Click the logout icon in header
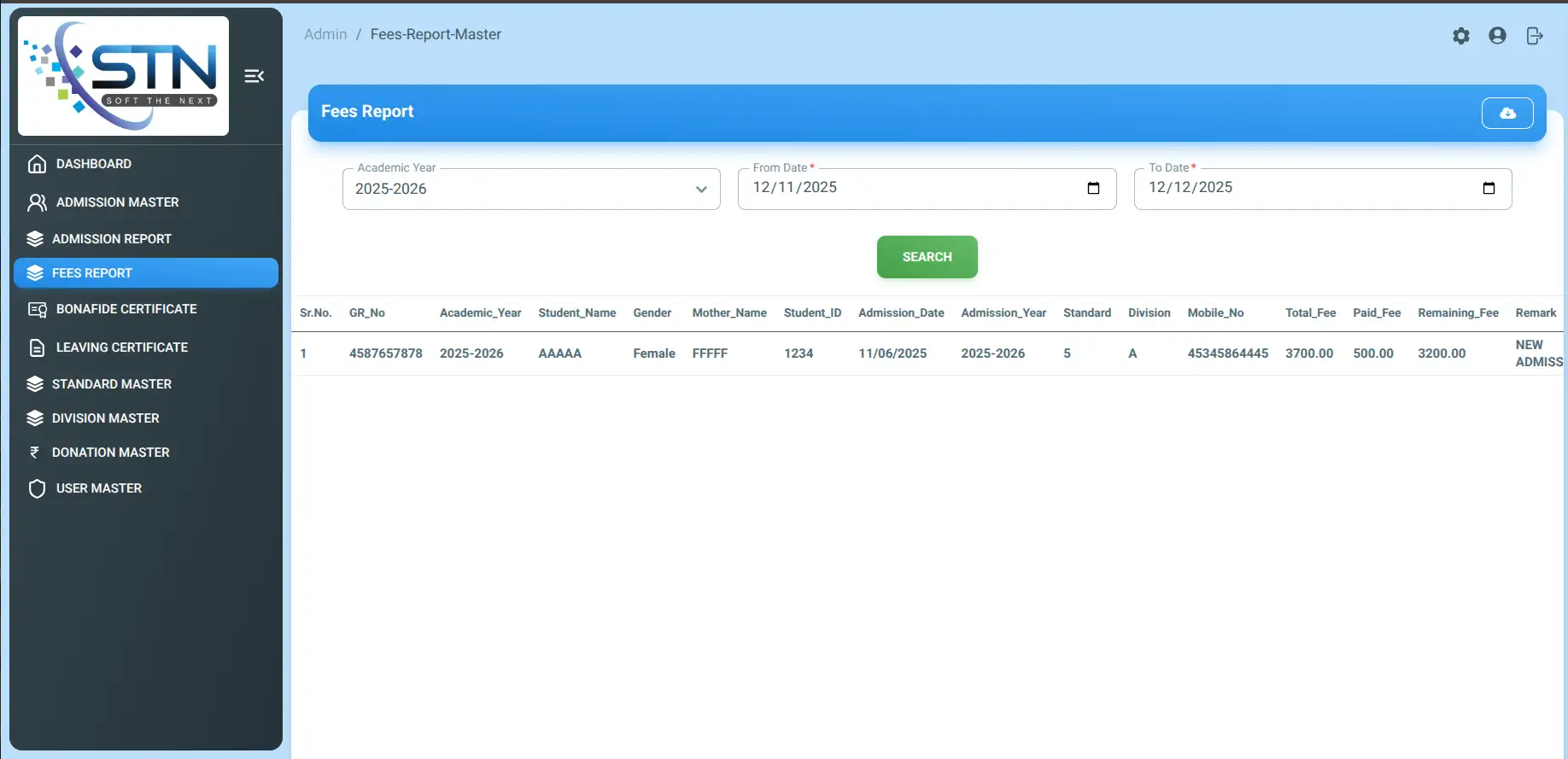Screen dimensions: 1568x759 (1534, 36)
